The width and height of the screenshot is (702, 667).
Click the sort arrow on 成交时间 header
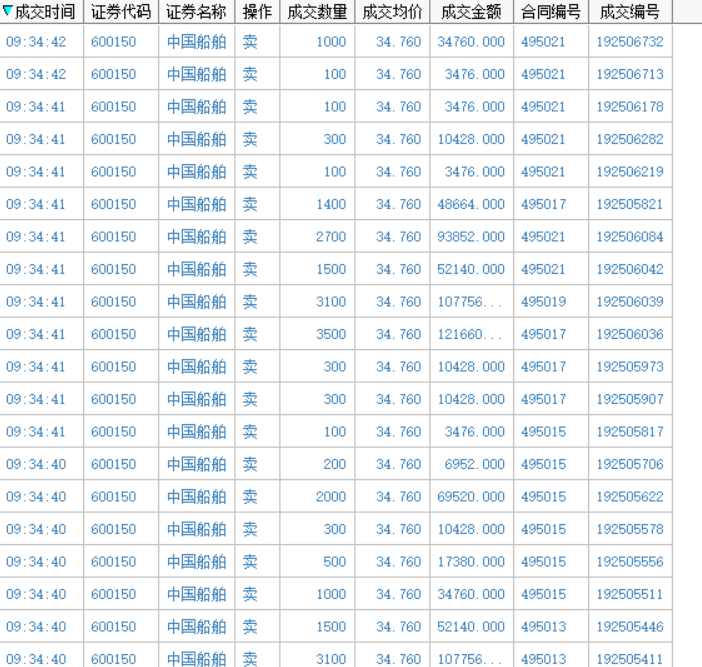click(7, 11)
